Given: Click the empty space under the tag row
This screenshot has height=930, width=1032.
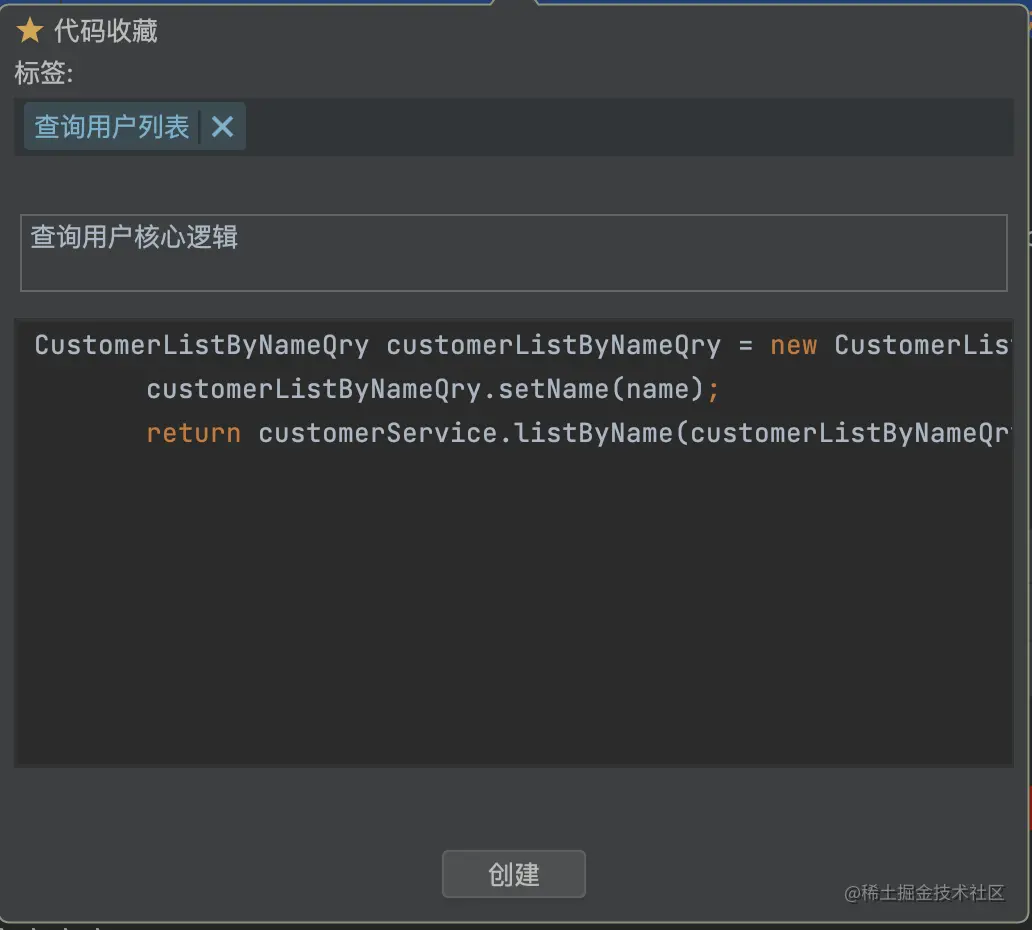Looking at the screenshot, I should click(x=500, y=180).
